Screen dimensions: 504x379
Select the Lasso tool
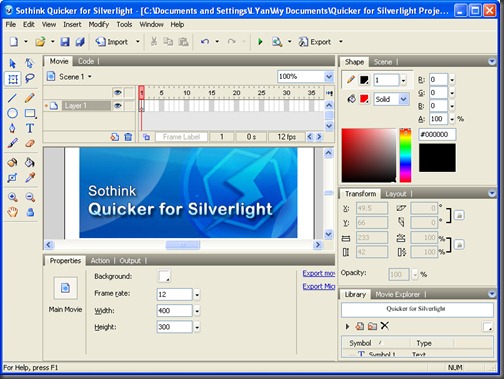tap(30, 78)
